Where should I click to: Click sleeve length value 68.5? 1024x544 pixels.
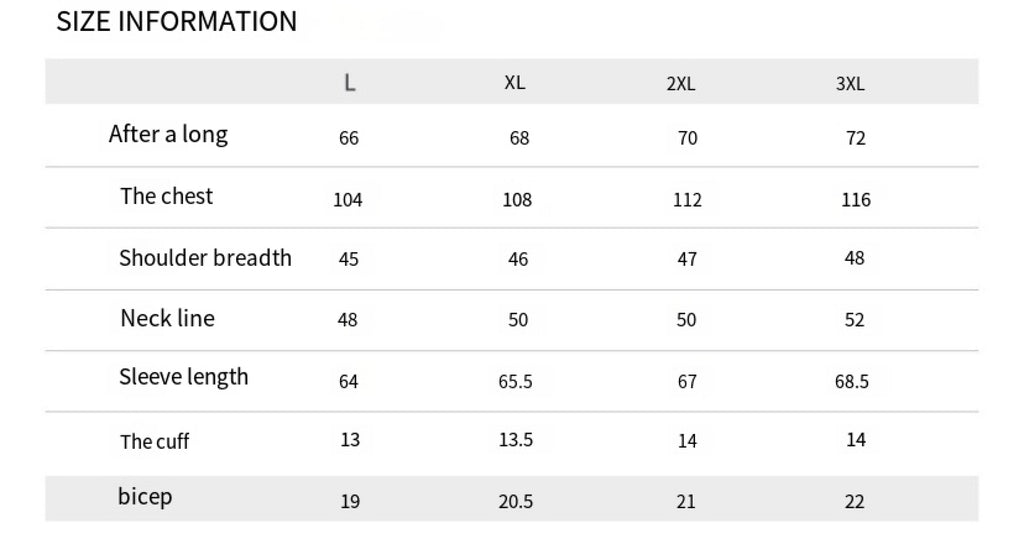coord(852,382)
